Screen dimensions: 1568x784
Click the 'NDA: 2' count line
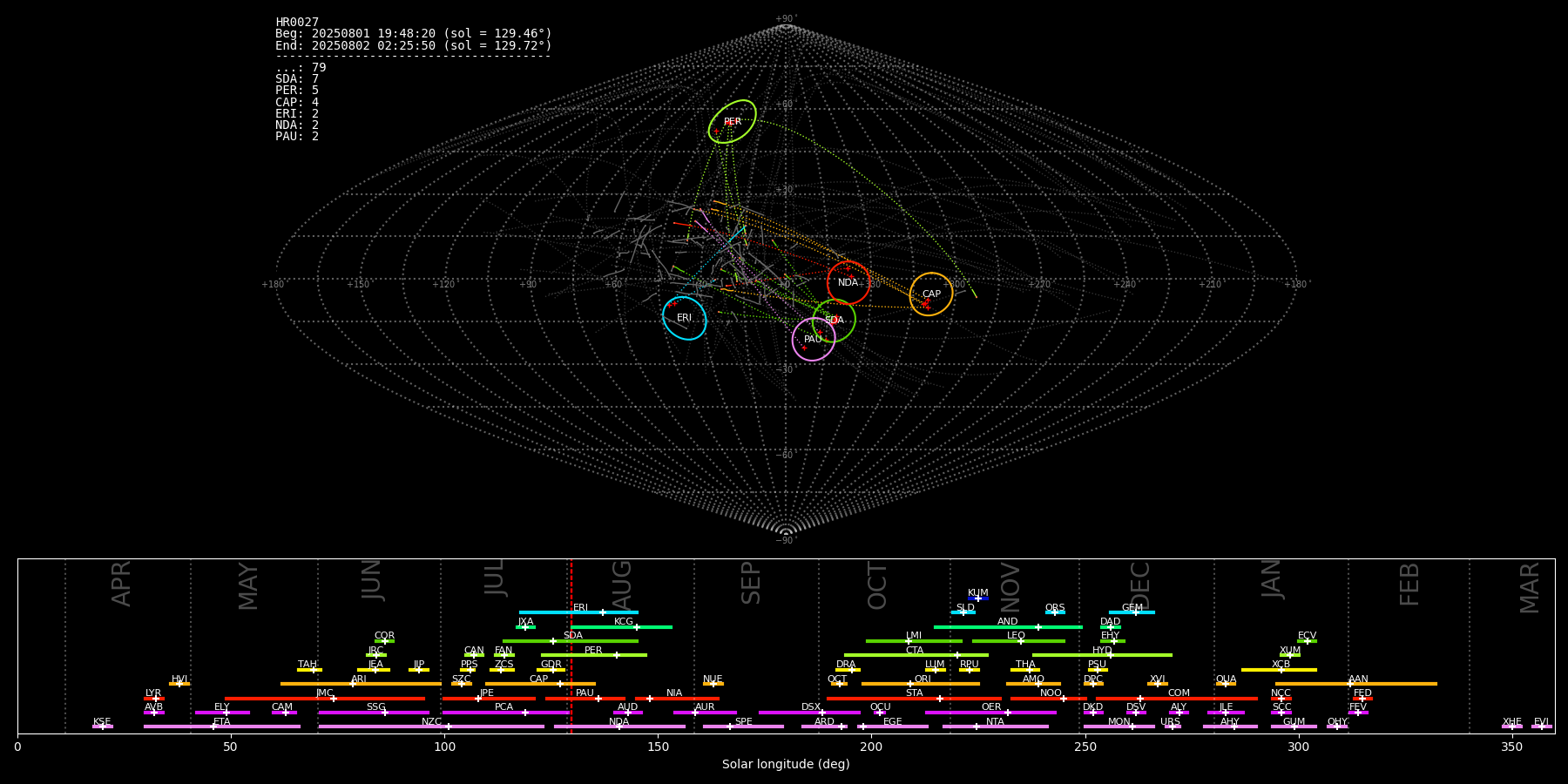297,125
